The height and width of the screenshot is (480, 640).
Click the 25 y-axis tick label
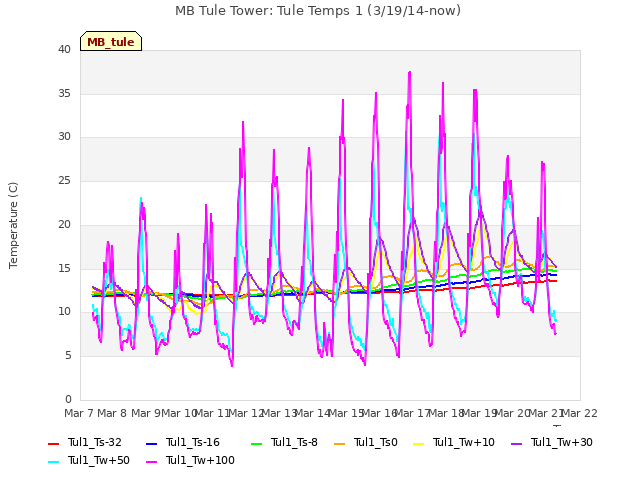pos(64,180)
